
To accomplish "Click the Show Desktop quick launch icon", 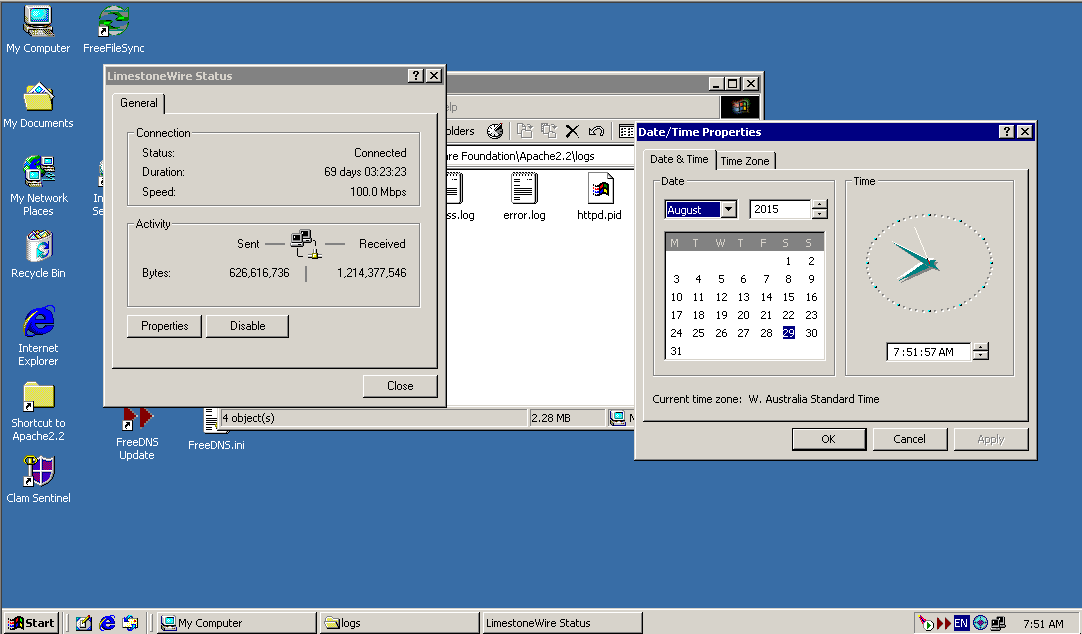I will coord(83,623).
